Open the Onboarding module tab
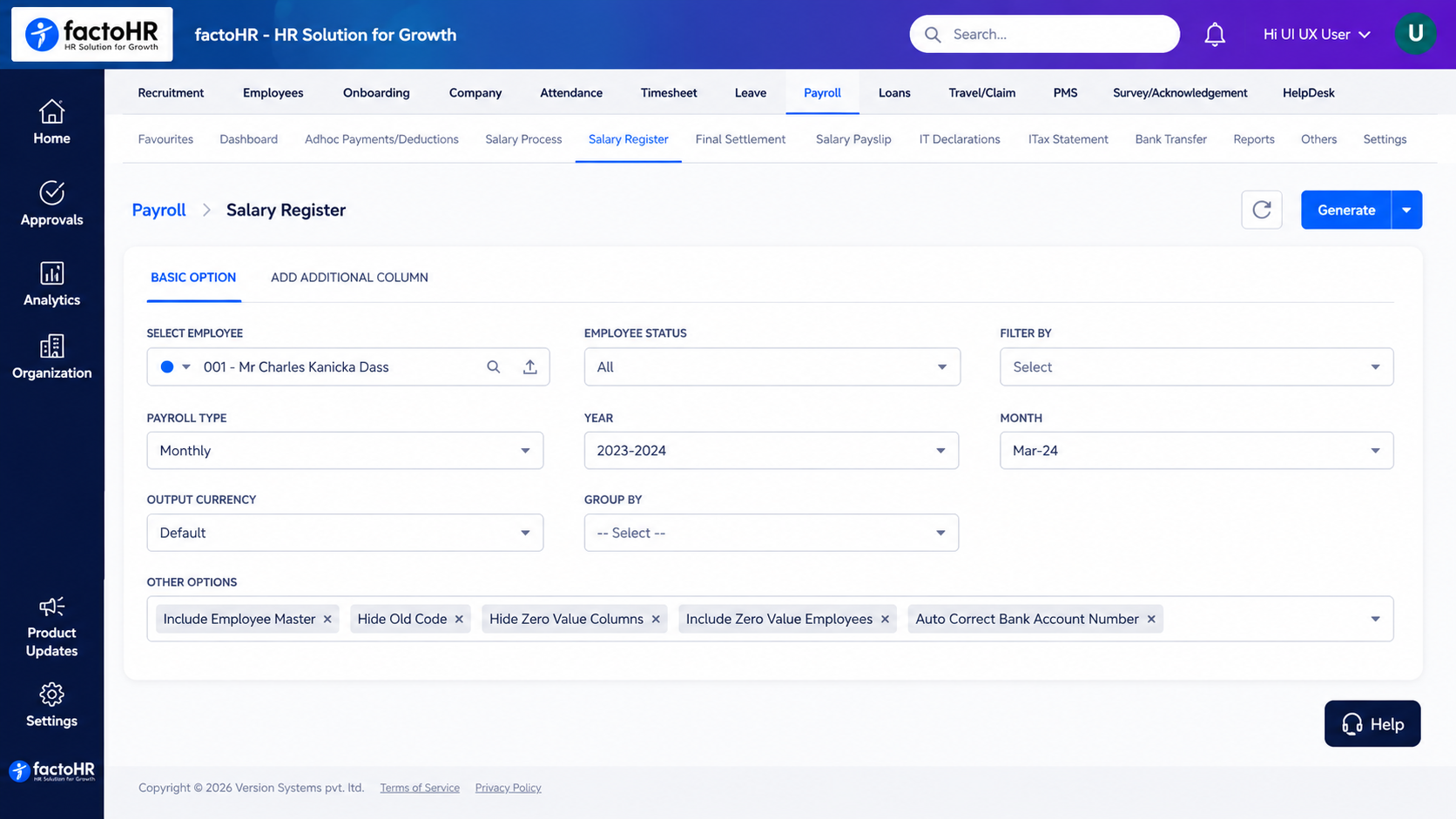The image size is (1456, 819). coord(376,93)
